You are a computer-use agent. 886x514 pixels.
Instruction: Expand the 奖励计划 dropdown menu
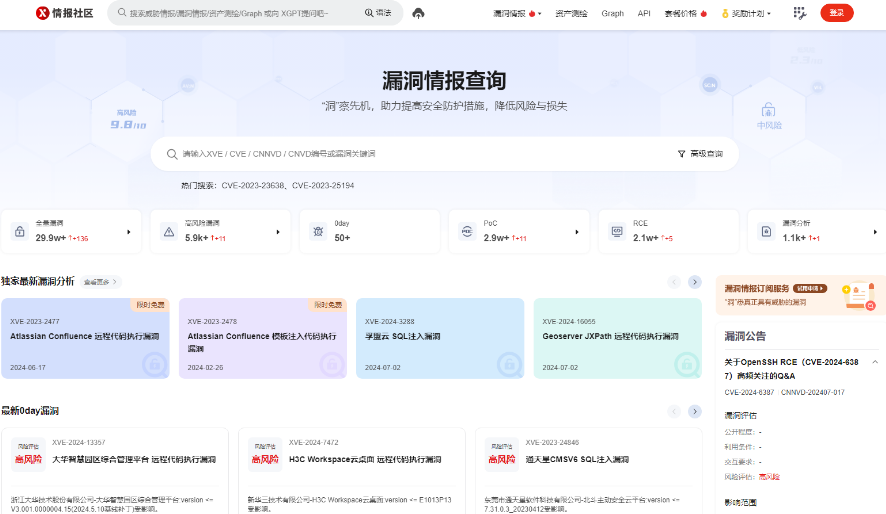[x=746, y=13]
